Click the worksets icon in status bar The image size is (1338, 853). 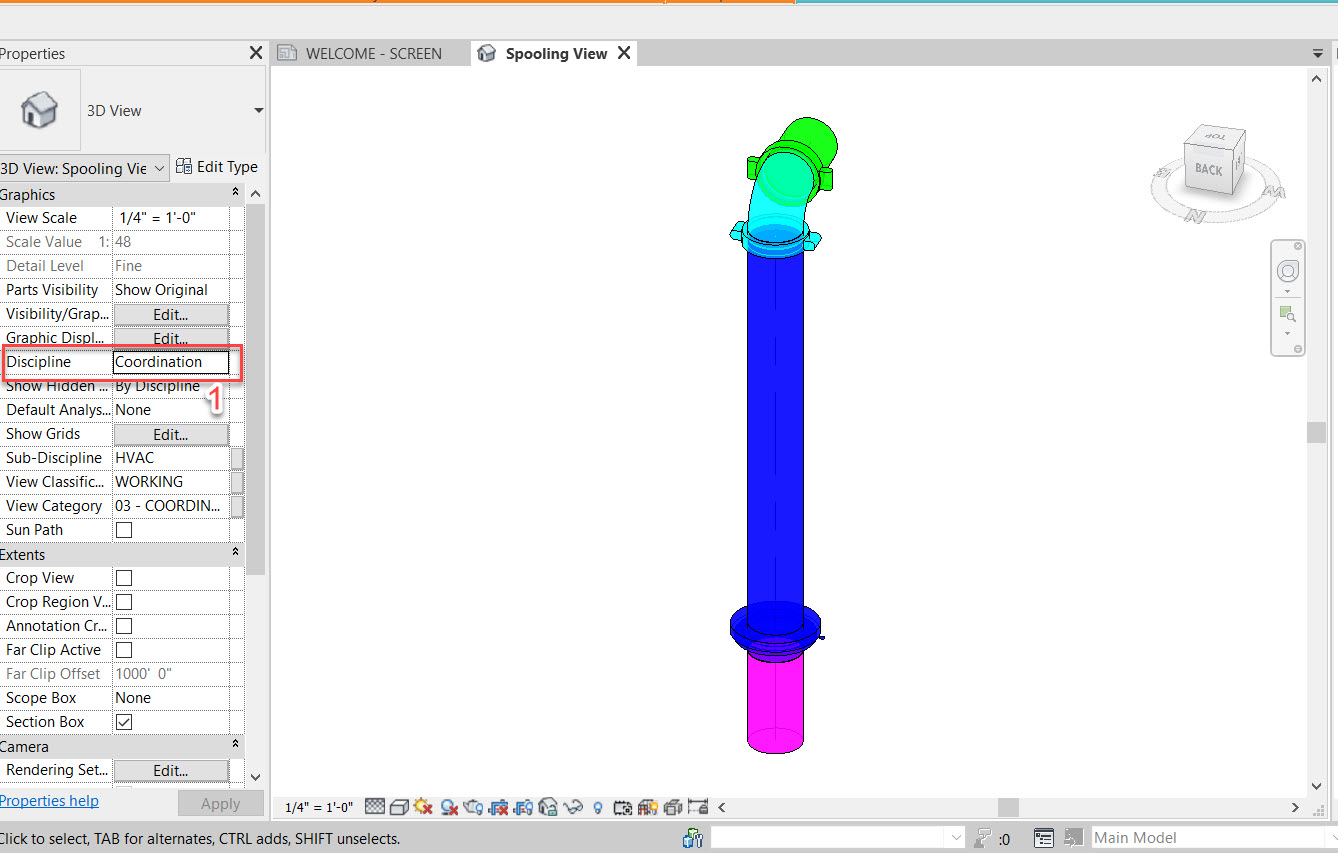tap(691, 838)
